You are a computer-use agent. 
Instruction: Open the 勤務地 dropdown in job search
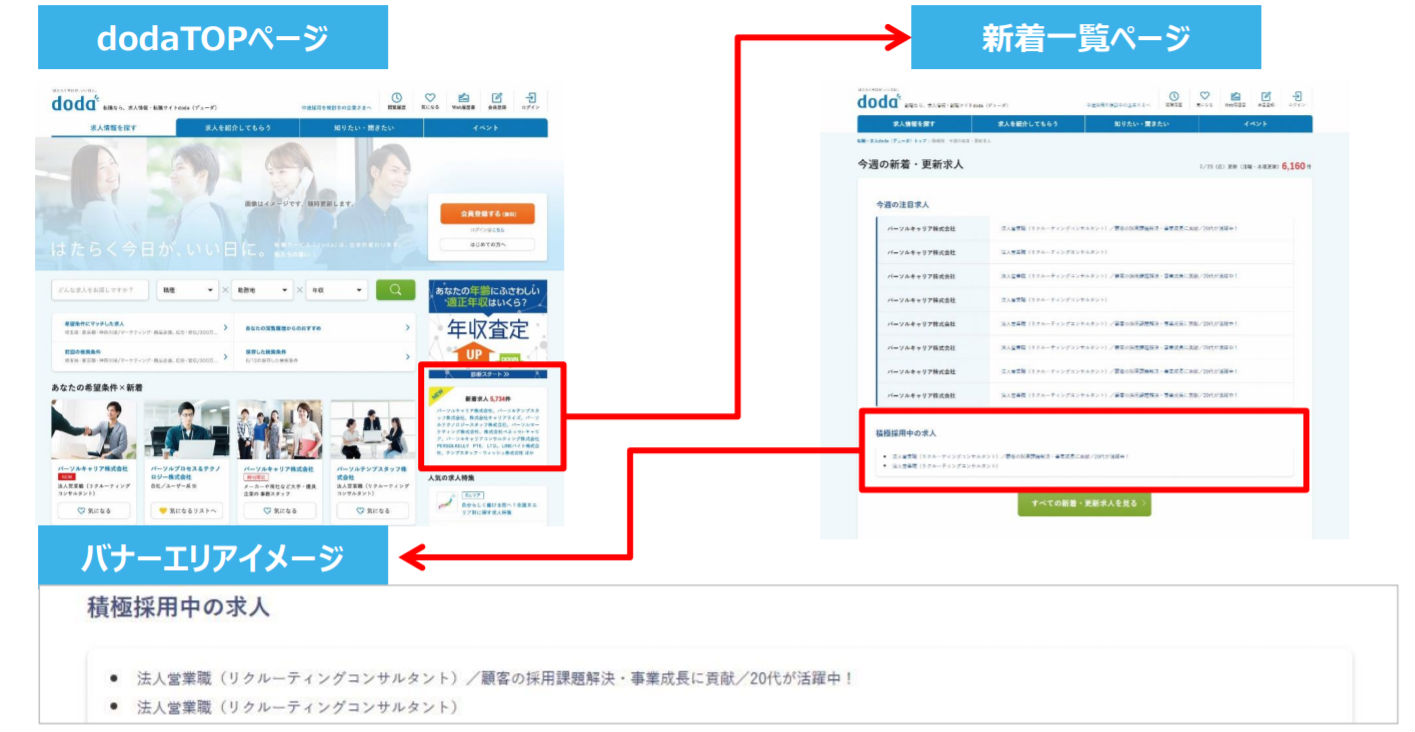(x=264, y=290)
